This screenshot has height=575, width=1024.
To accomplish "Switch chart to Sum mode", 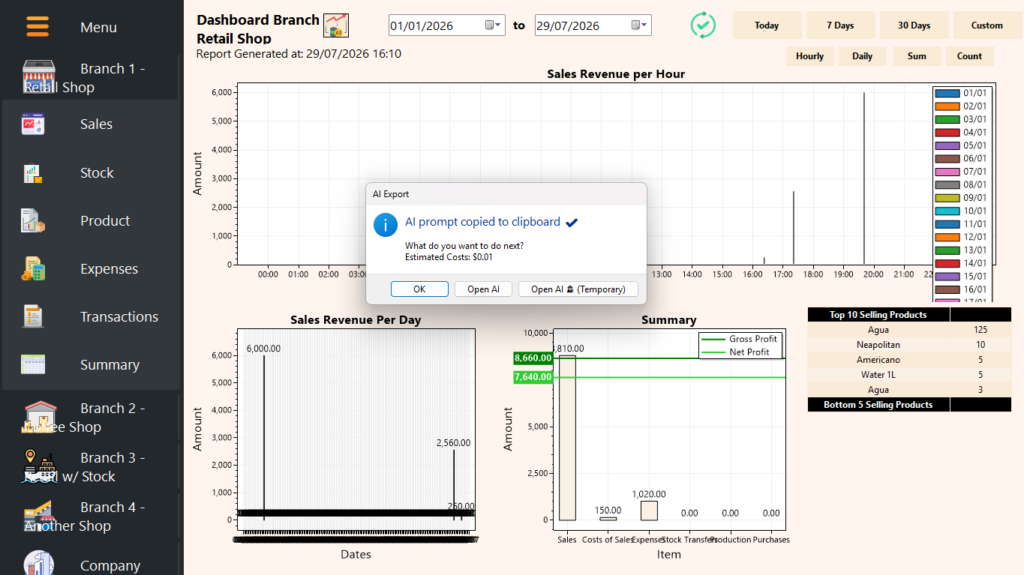I will click(917, 56).
